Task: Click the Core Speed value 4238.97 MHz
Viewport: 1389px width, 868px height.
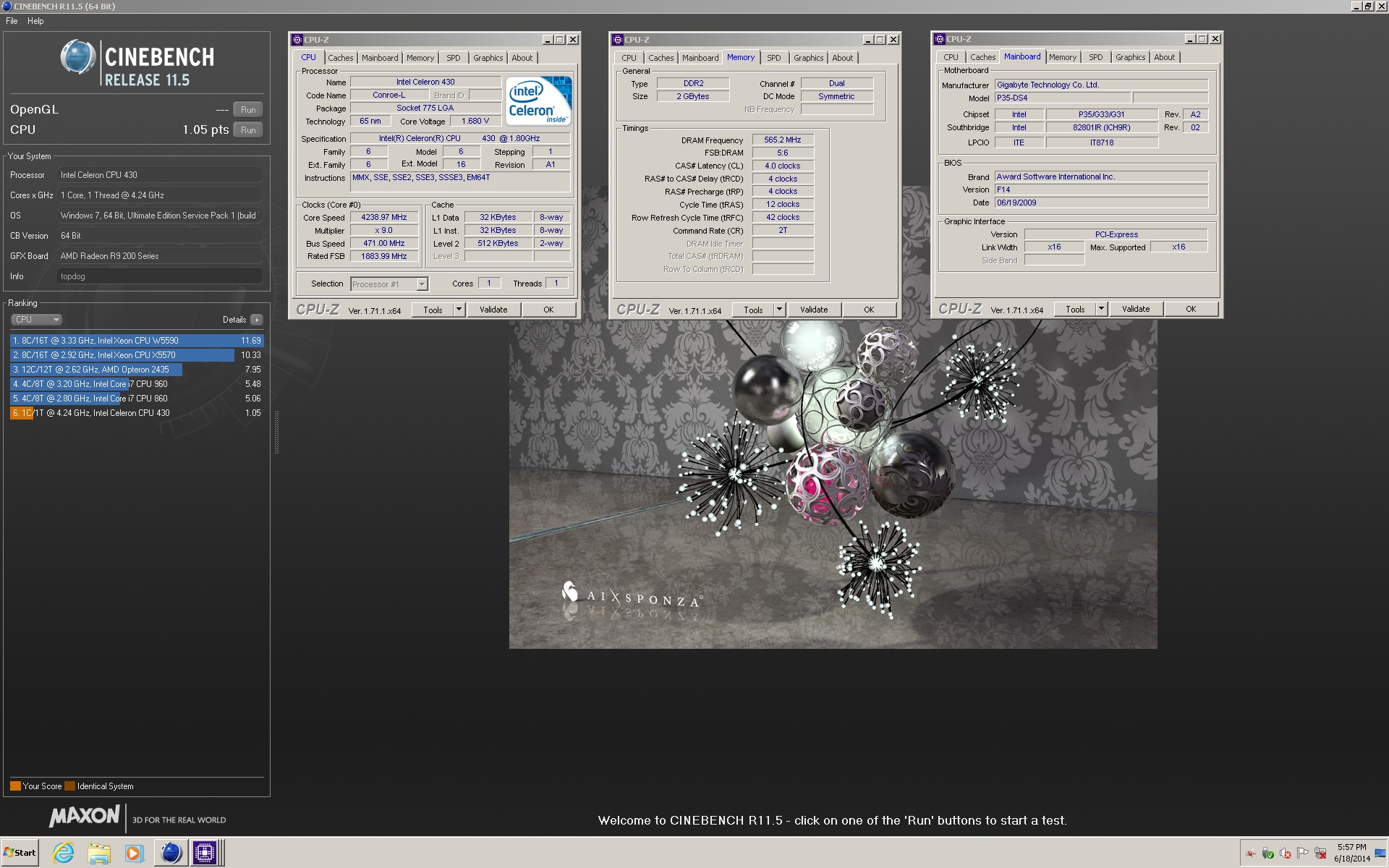Action: [x=384, y=217]
